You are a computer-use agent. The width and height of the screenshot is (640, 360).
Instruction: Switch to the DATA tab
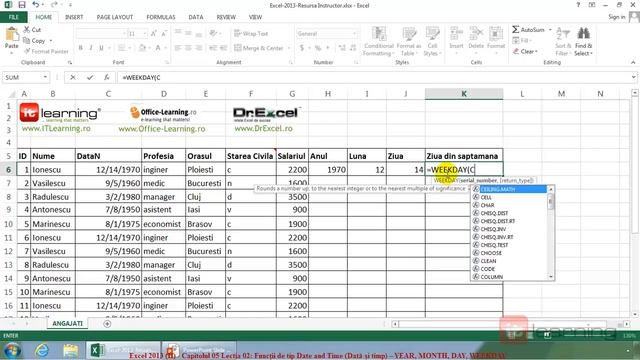196,17
